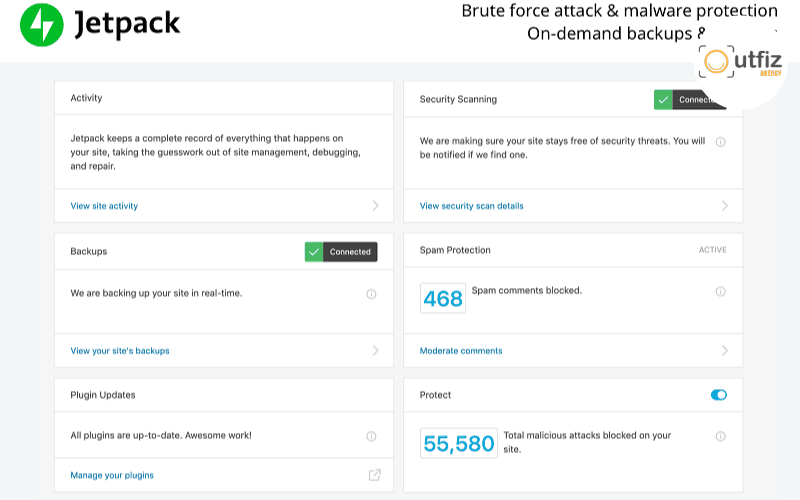Viewport: 800px width, 500px height.
Task: Click info icon next to plugins up-to-date message
Action: (x=371, y=436)
